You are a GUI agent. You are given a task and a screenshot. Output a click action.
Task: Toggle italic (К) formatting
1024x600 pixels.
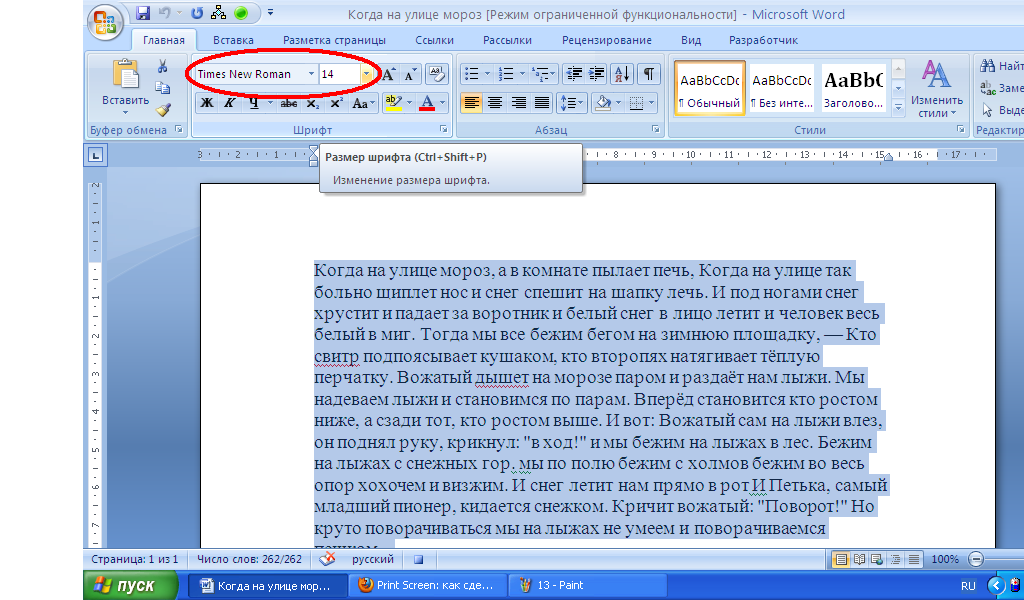pos(230,103)
